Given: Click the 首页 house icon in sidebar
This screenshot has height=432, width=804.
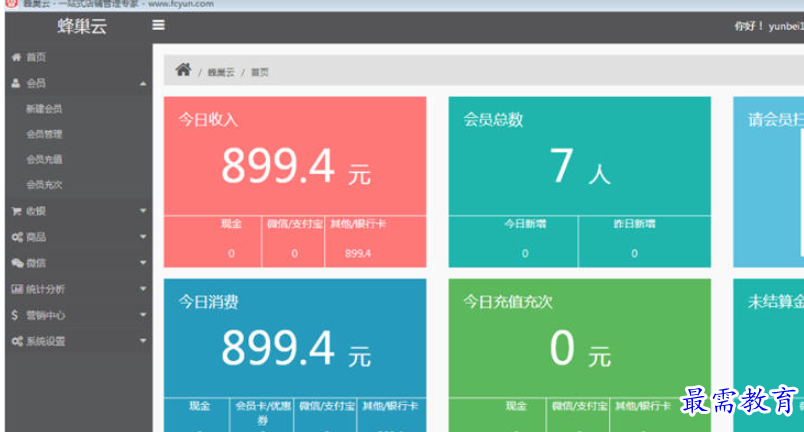Looking at the screenshot, I should click(16, 57).
